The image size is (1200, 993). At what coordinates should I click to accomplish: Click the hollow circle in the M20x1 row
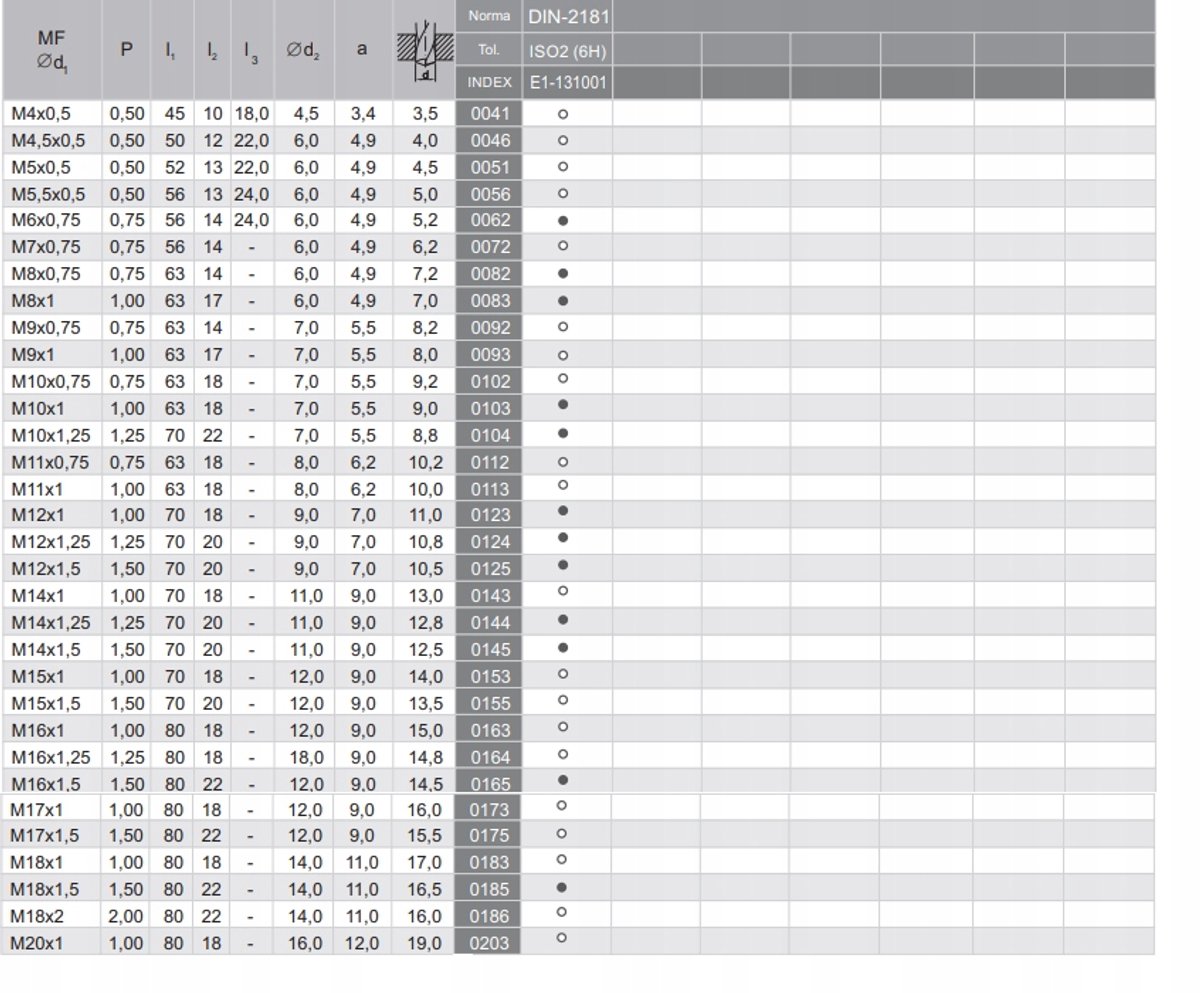(562, 938)
